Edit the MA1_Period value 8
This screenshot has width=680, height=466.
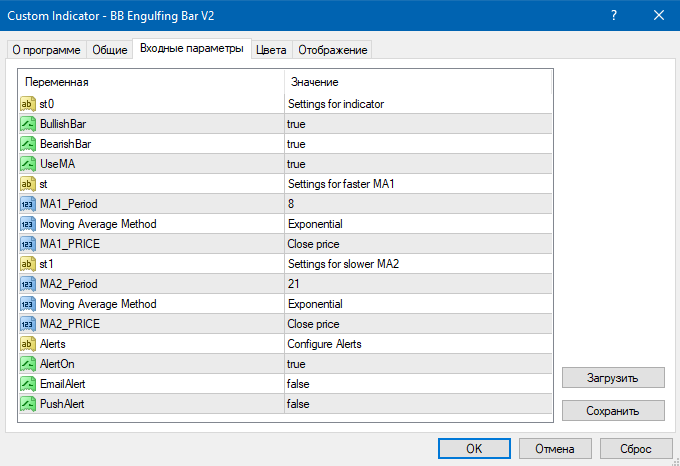[x=291, y=204]
